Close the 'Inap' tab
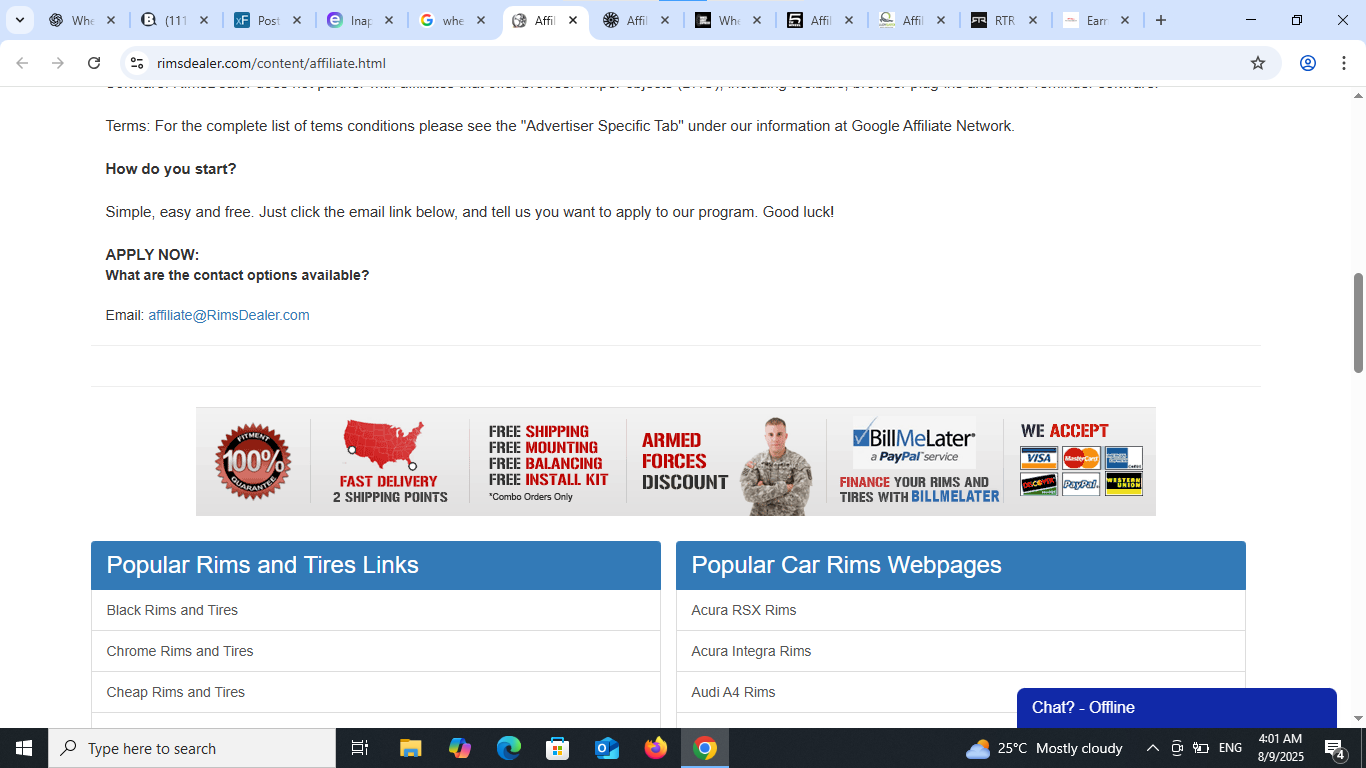 coord(389,20)
